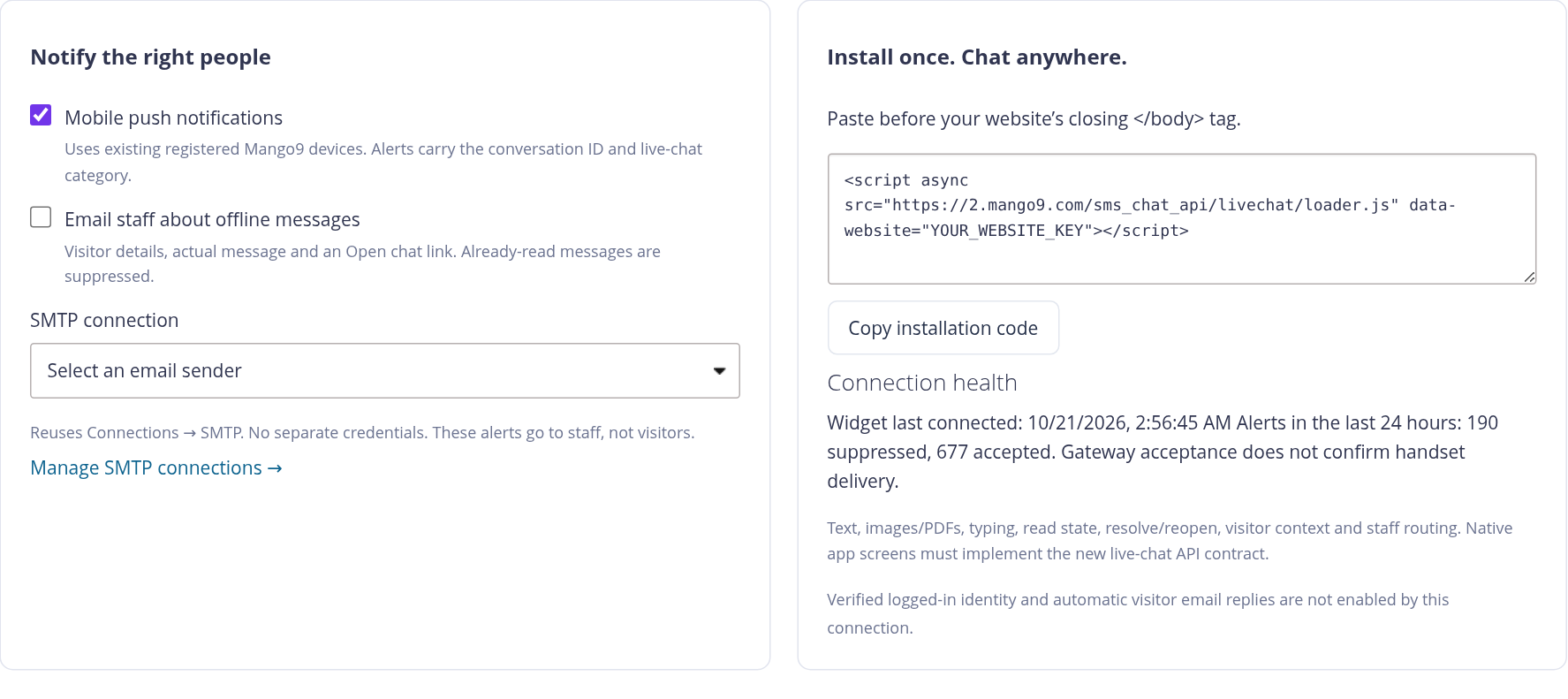Click the Mobile push notifications label

click(x=174, y=118)
